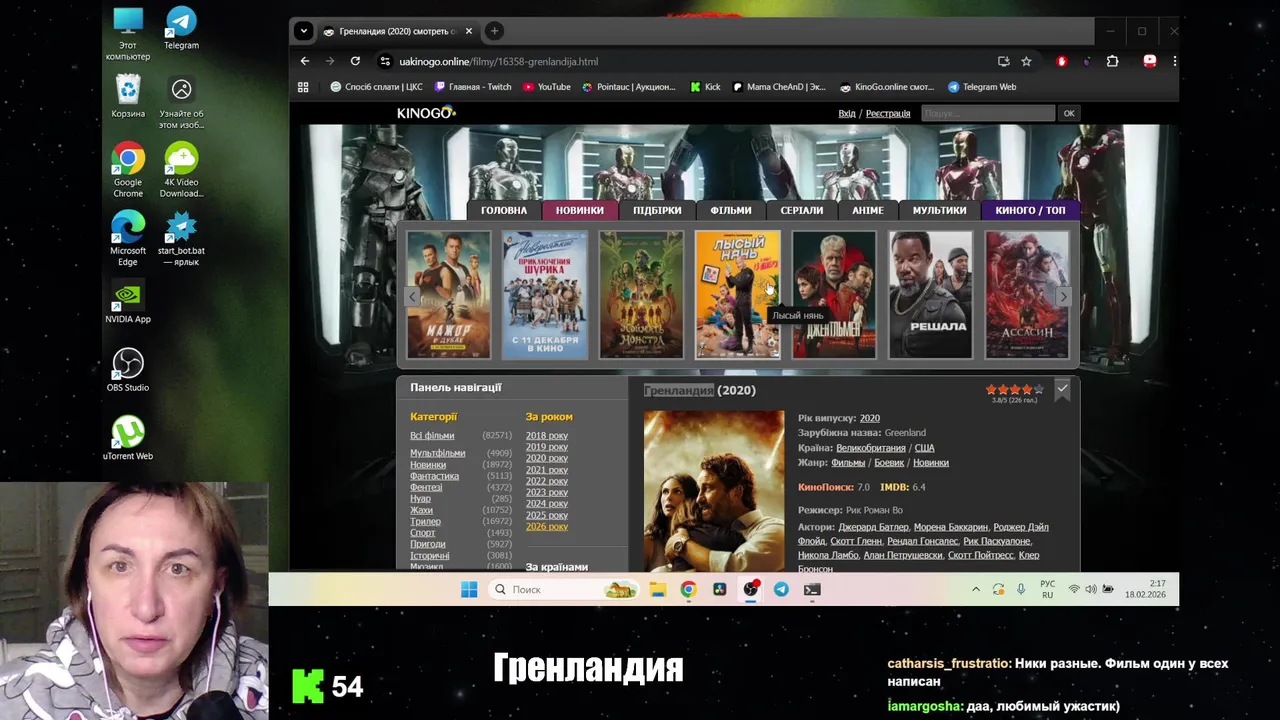Viewport: 1280px width, 720px height.
Task: Open OBS Studio taskbar icon
Action: (x=750, y=589)
